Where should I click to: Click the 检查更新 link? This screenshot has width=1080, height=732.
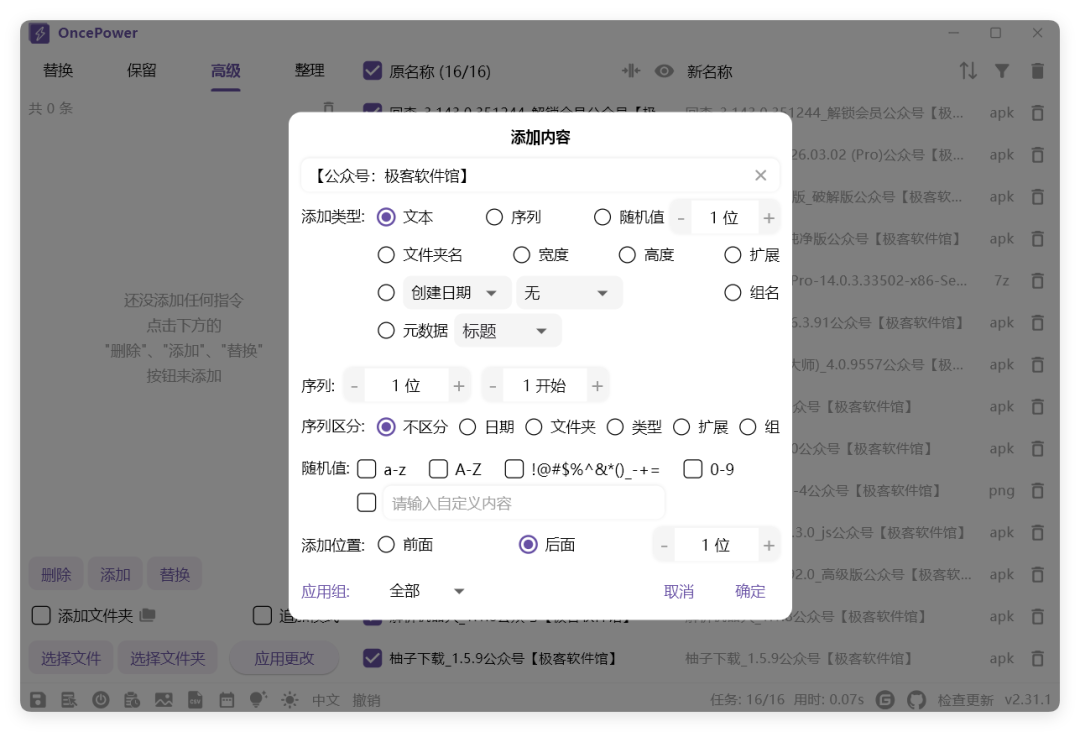(965, 700)
